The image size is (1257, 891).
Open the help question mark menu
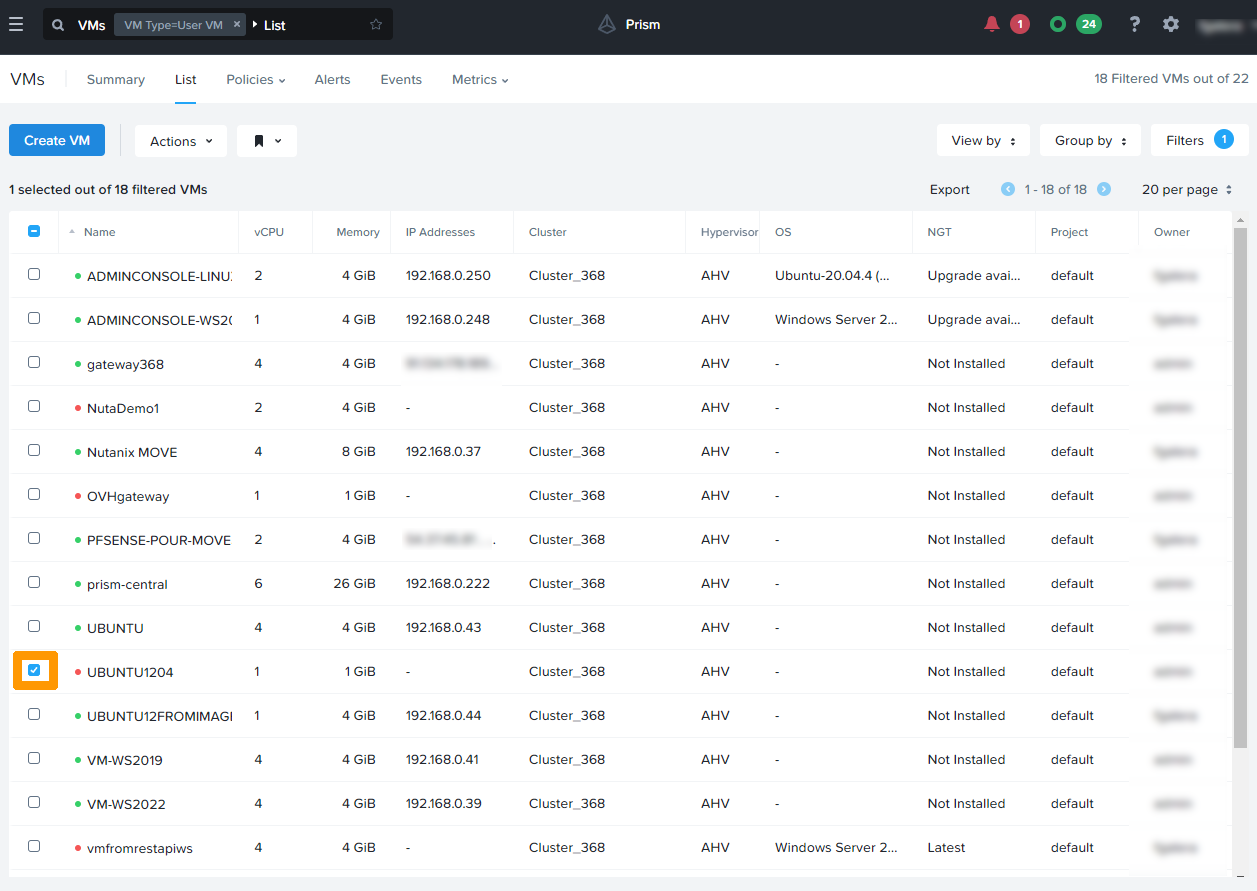pos(1134,24)
